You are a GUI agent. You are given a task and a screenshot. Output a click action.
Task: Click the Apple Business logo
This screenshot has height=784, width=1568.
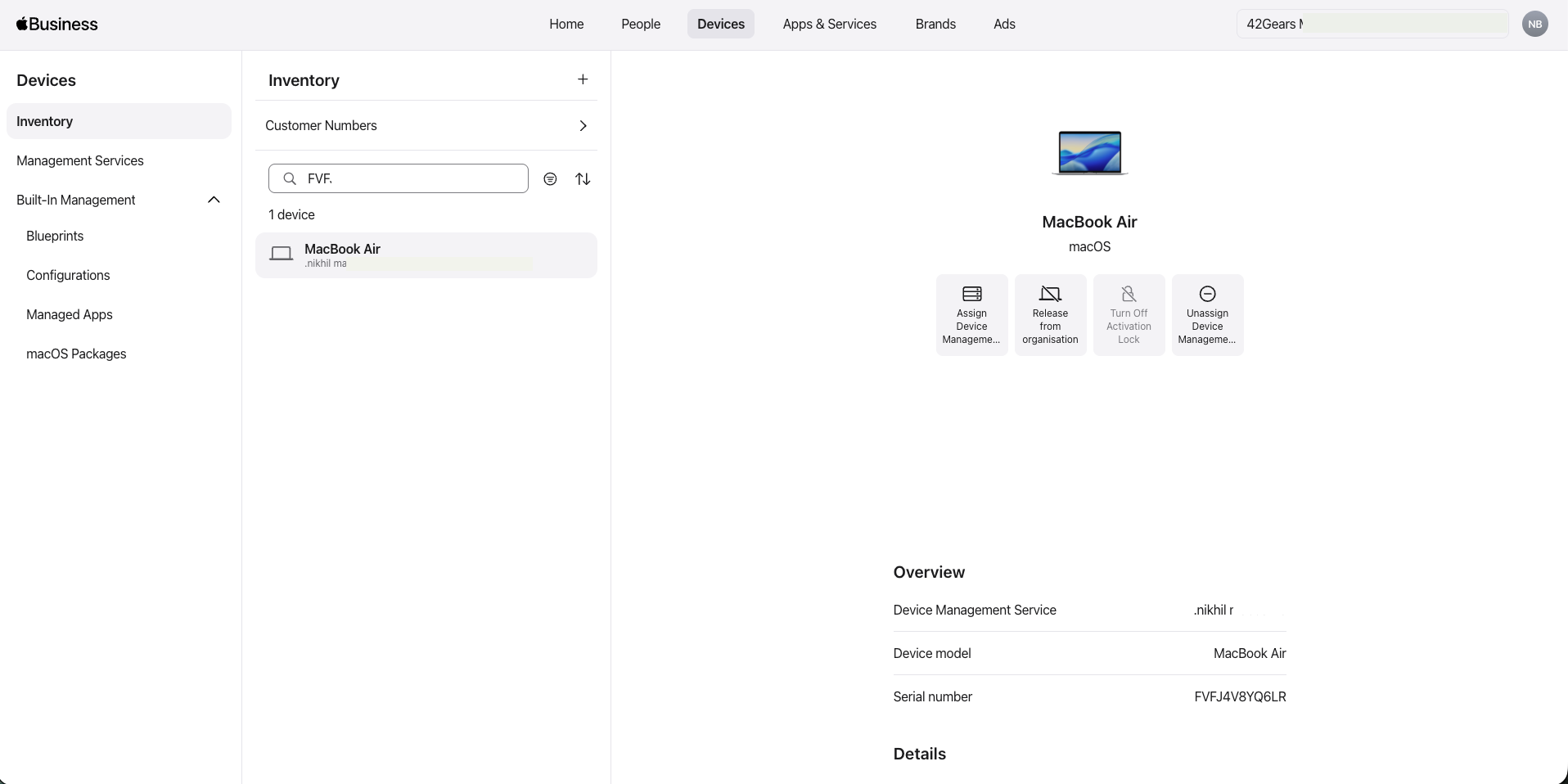point(57,25)
